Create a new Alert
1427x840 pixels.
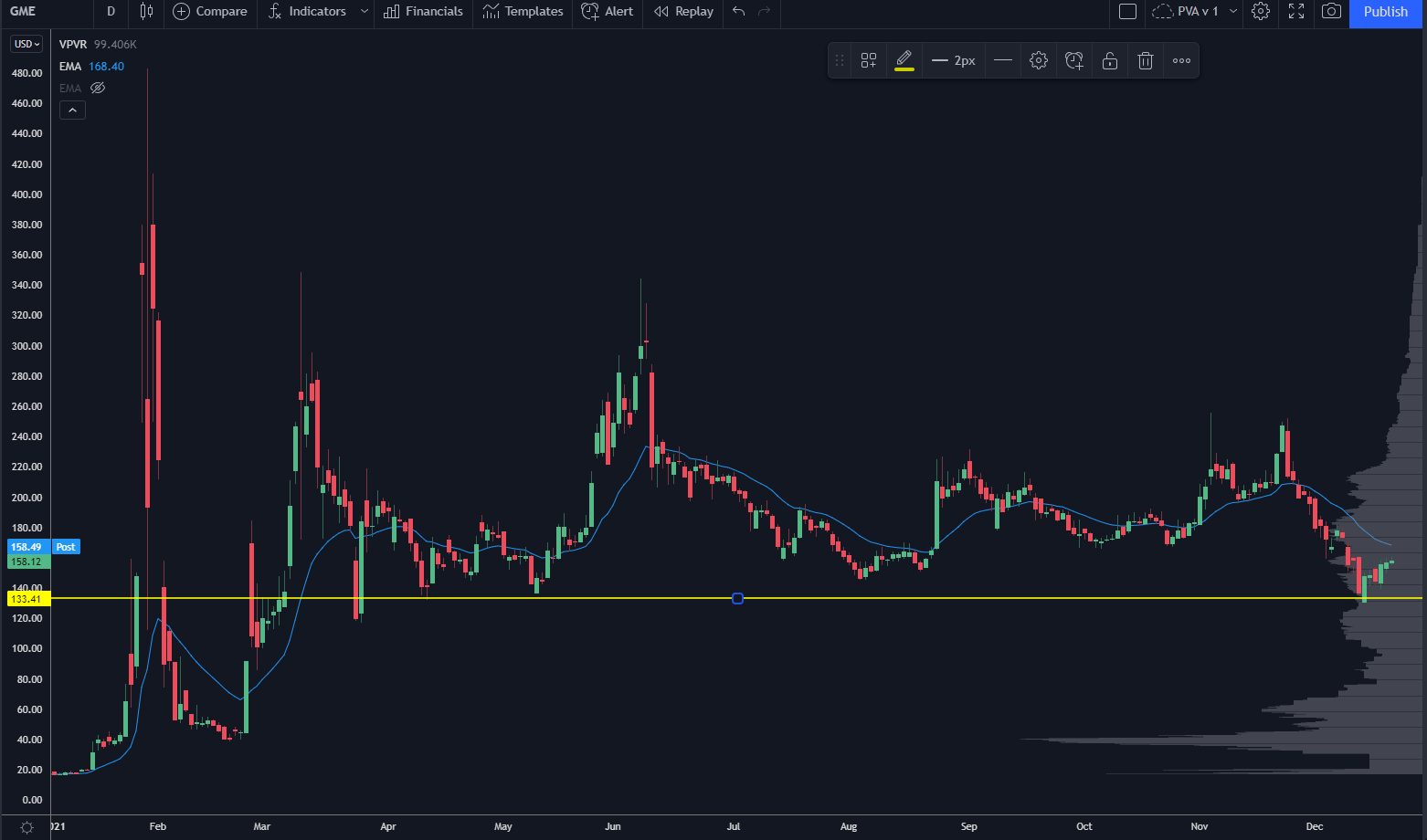click(608, 12)
